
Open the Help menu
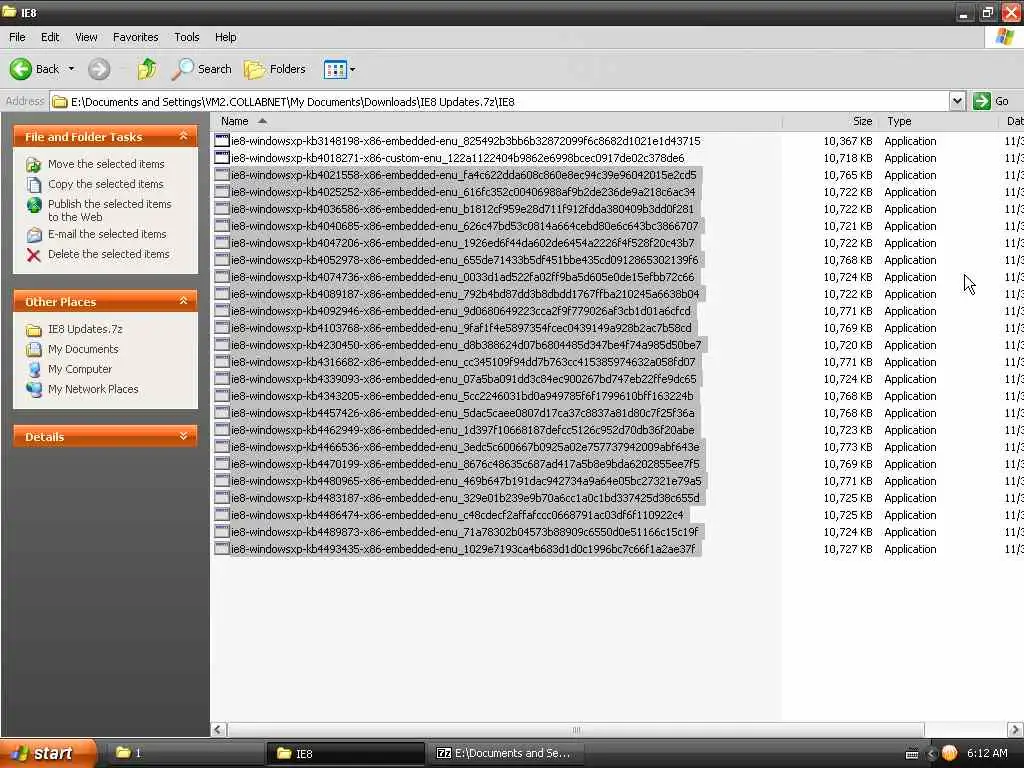(x=225, y=37)
